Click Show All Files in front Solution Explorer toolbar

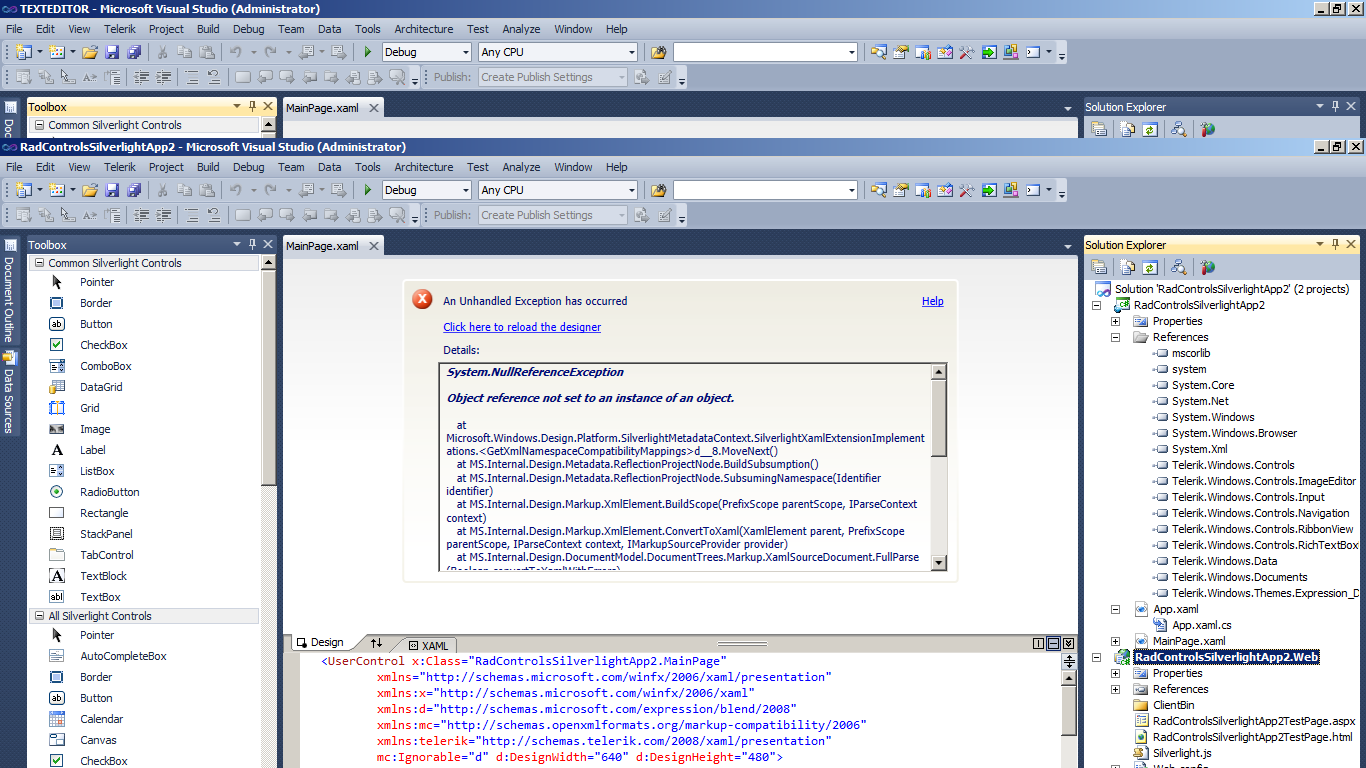point(1128,267)
